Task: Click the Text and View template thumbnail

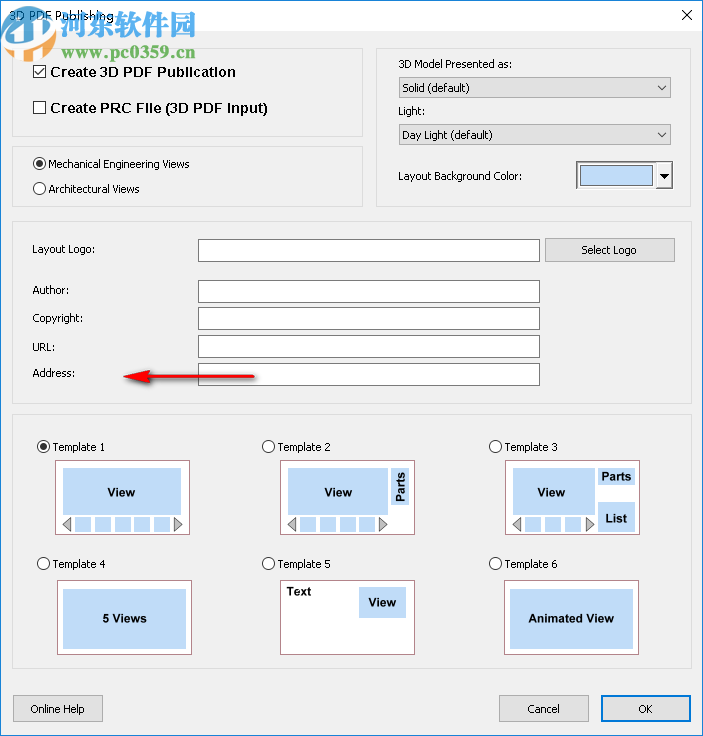Action: point(347,618)
